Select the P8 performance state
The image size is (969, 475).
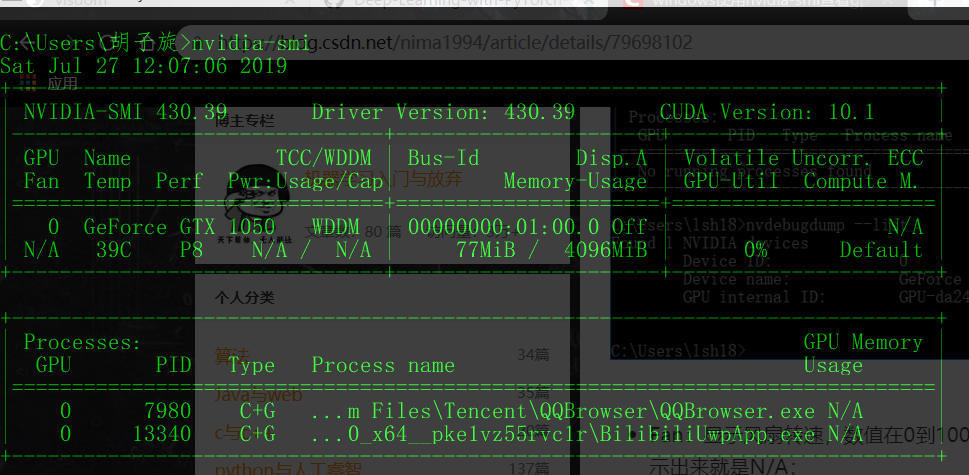click(x=192, y=250)
